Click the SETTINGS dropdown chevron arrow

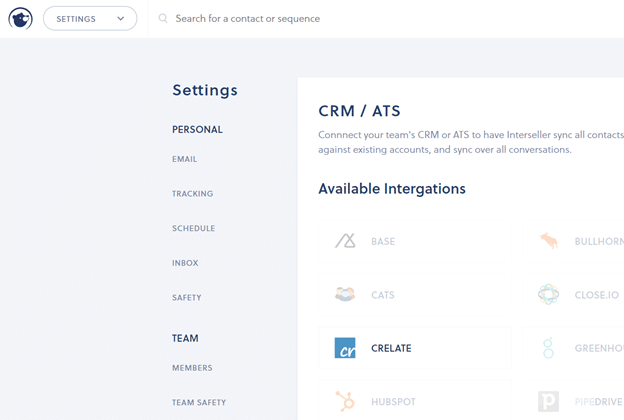click(121, 19)
